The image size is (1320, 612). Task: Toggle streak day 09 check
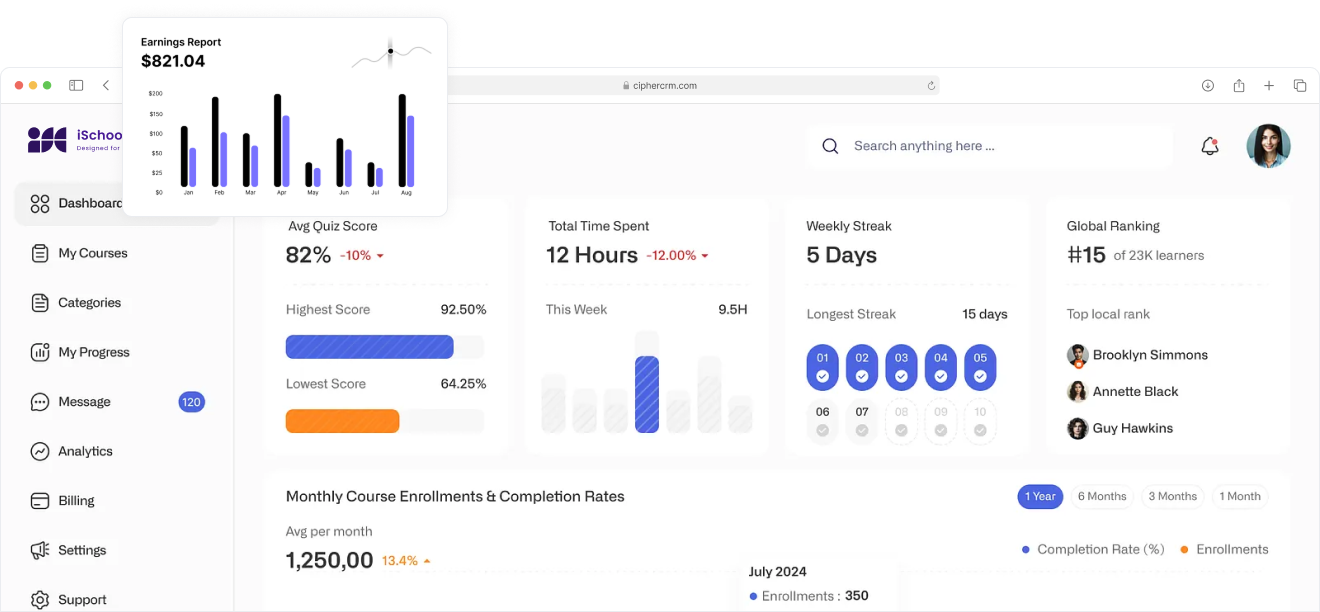(x=941, y=431)
